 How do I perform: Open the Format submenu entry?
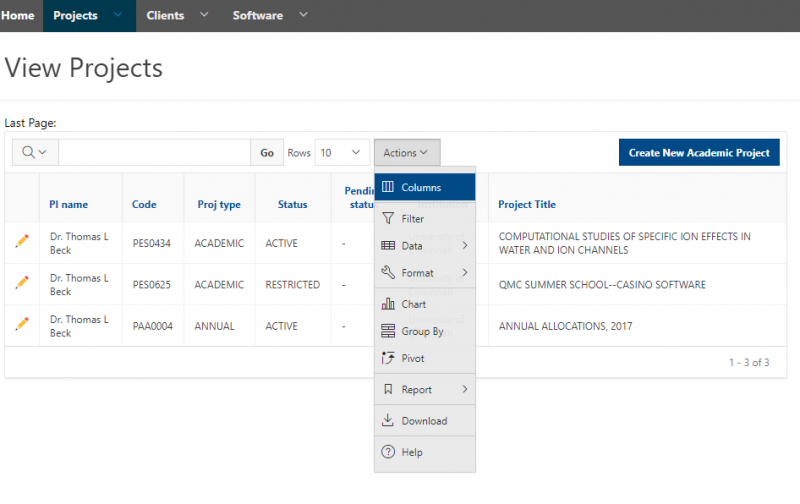coord(424,273)
